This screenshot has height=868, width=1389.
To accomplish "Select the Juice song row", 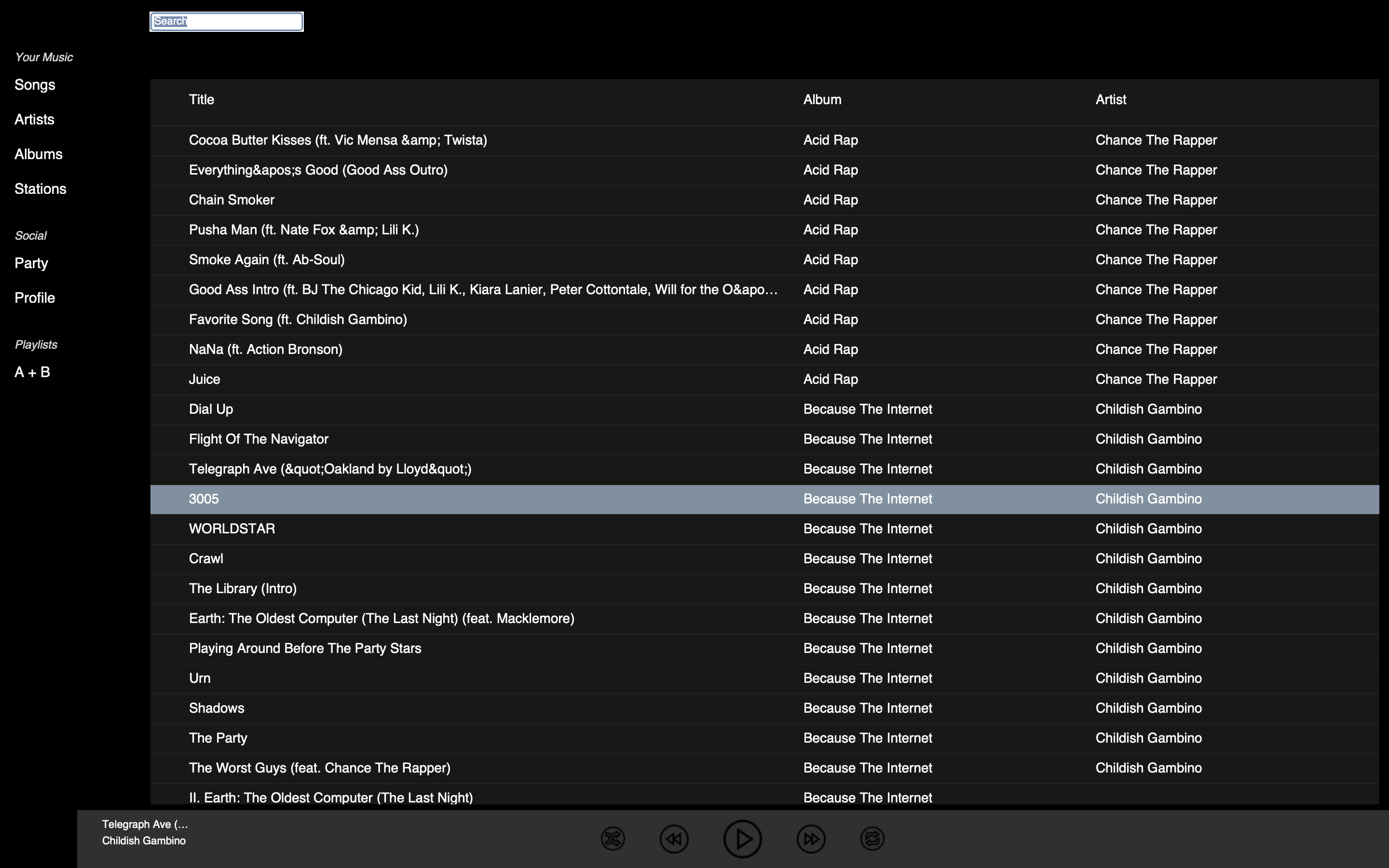I will point(764,379).
